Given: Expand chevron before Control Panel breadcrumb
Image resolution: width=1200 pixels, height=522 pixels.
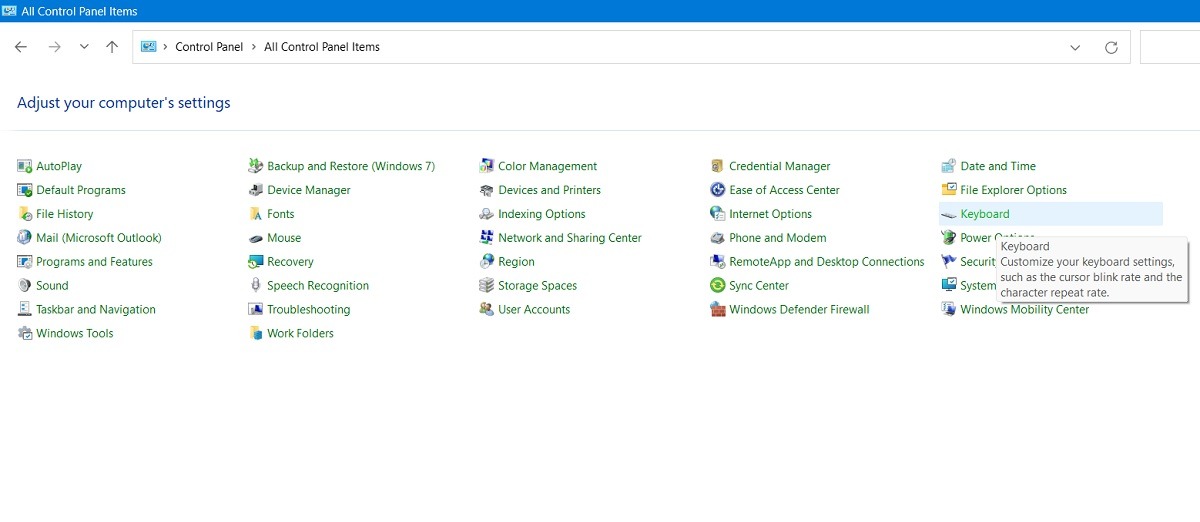Looking at the screenshot, I should coord(165,47).
